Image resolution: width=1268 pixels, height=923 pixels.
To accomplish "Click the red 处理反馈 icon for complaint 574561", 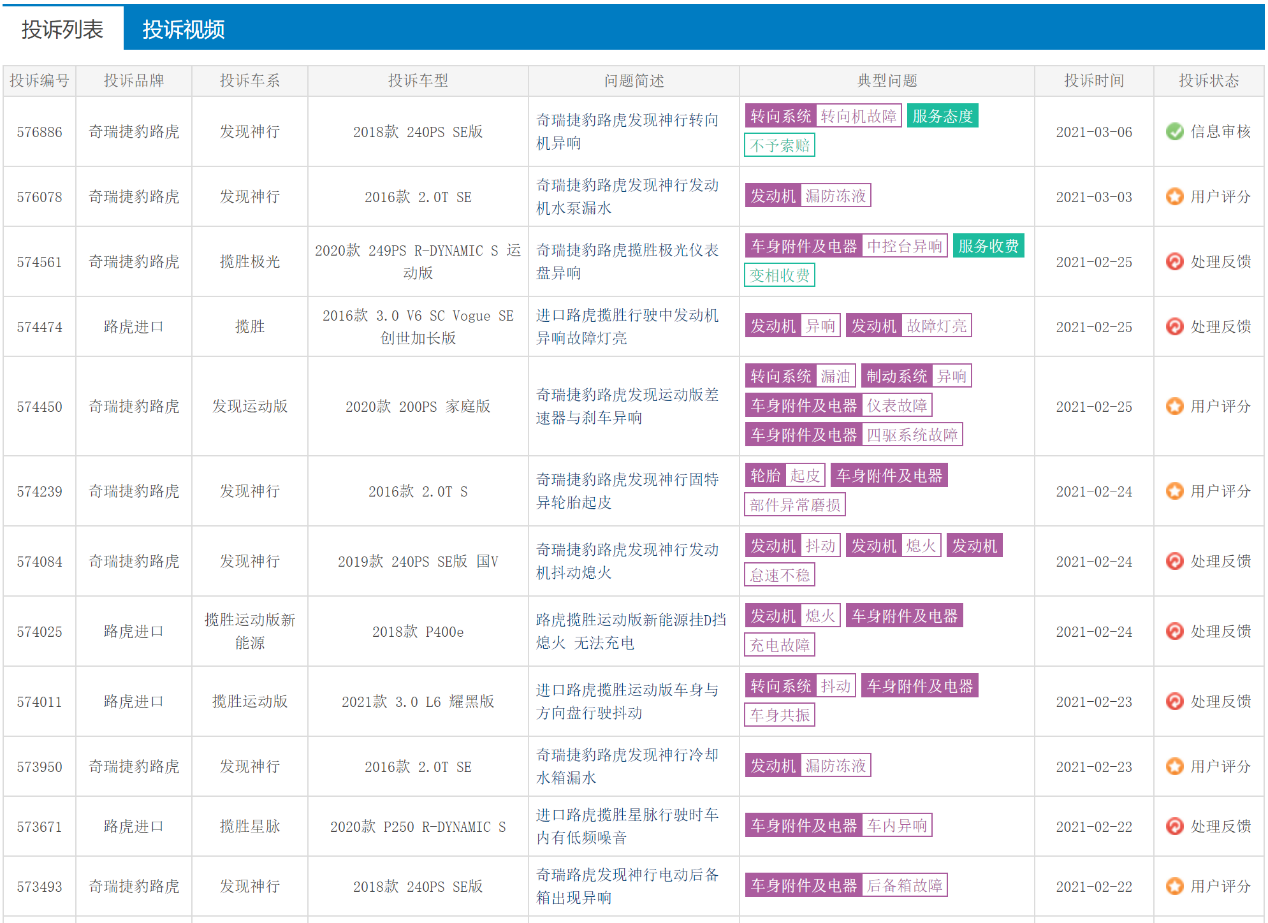I will coord(1175,261).
